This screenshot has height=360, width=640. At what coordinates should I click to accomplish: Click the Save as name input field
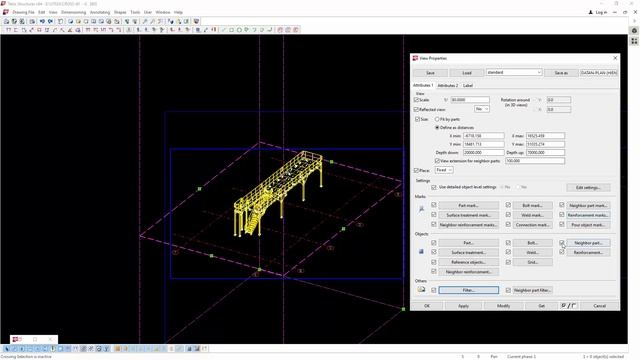(x=598, y=73)
